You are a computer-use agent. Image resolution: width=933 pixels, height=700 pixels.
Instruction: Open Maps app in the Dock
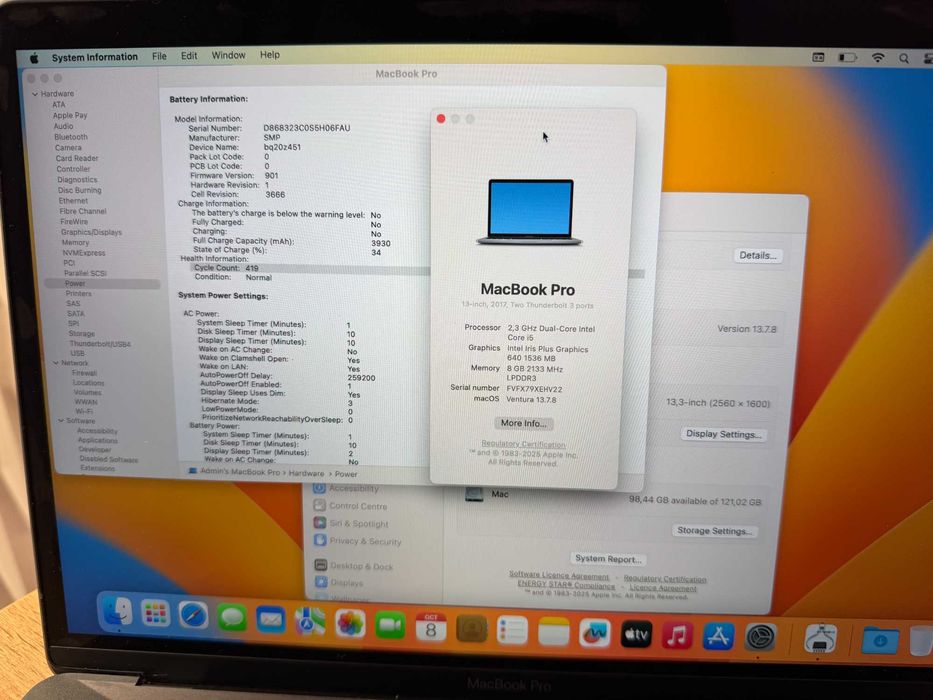point(310,622)
